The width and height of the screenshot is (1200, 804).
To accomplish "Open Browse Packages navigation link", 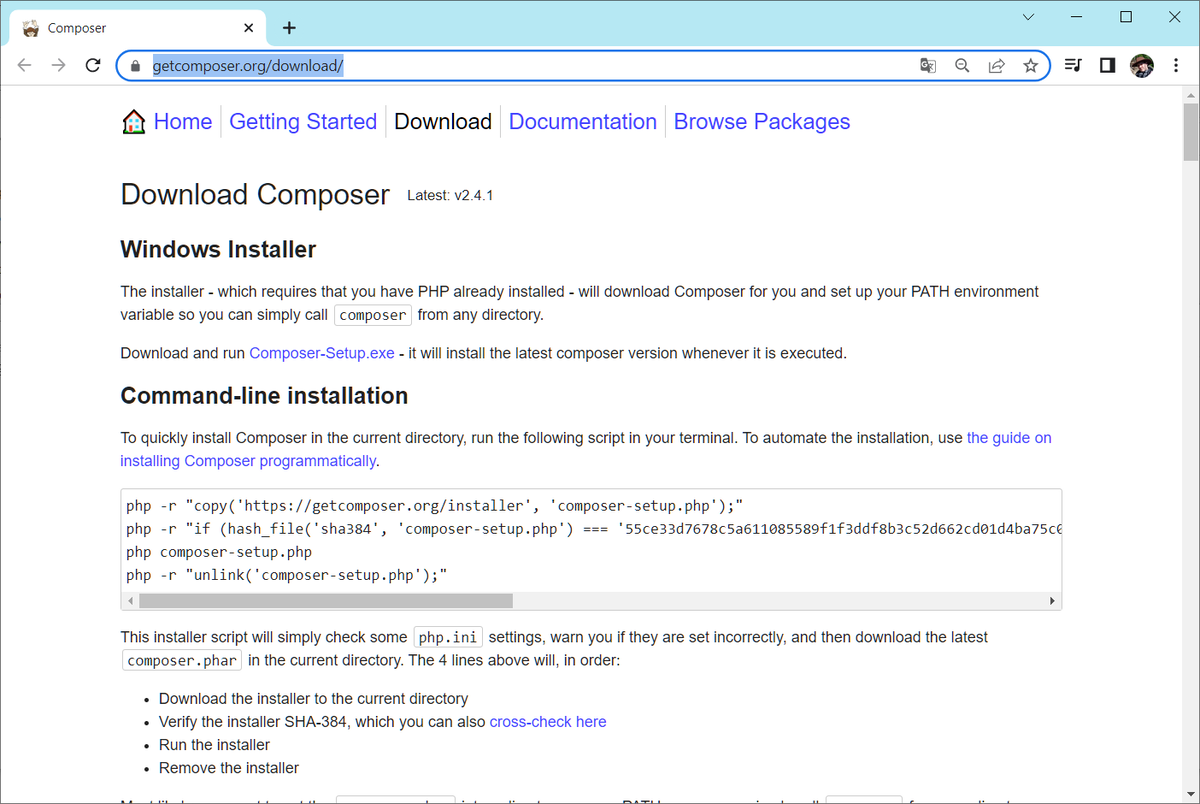I will pos(762,122).
